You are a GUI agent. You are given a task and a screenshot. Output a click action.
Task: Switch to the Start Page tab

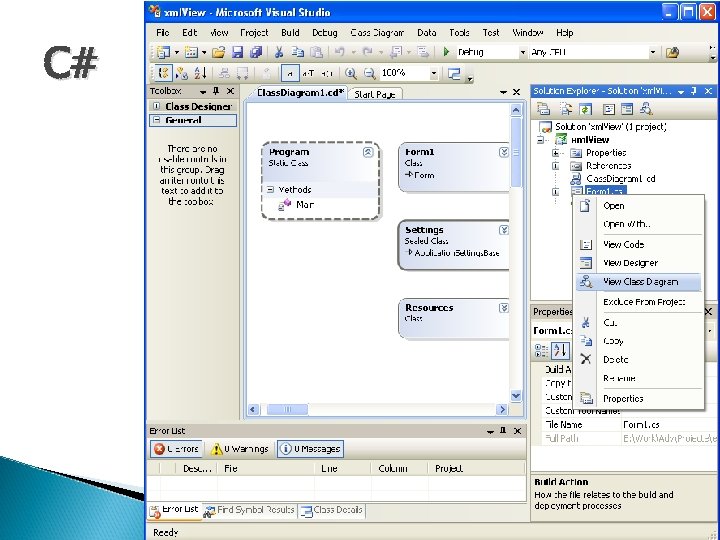pyautogui.click(x=375, y=94)
